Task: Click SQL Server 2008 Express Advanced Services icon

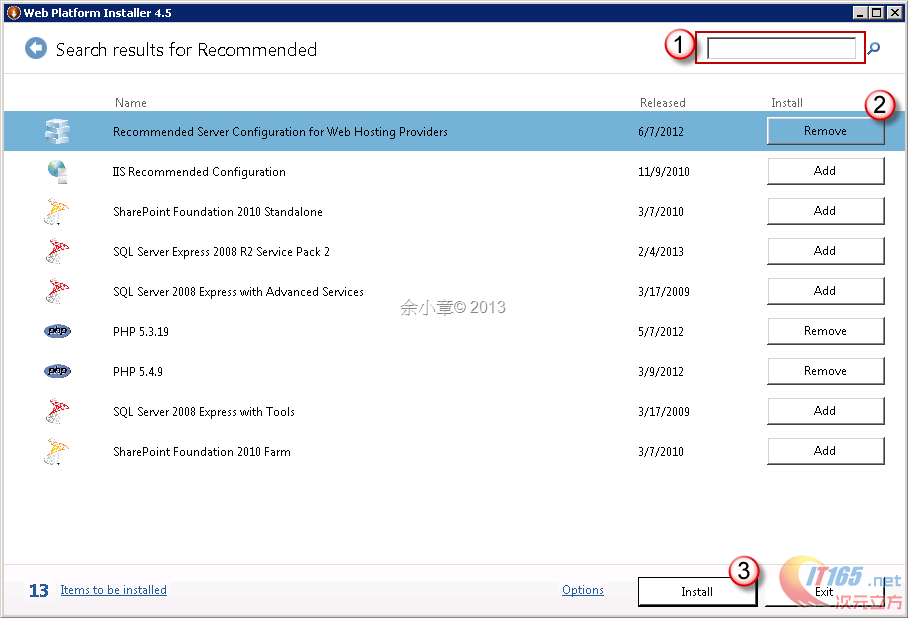Action: click(x=57, y=291)
